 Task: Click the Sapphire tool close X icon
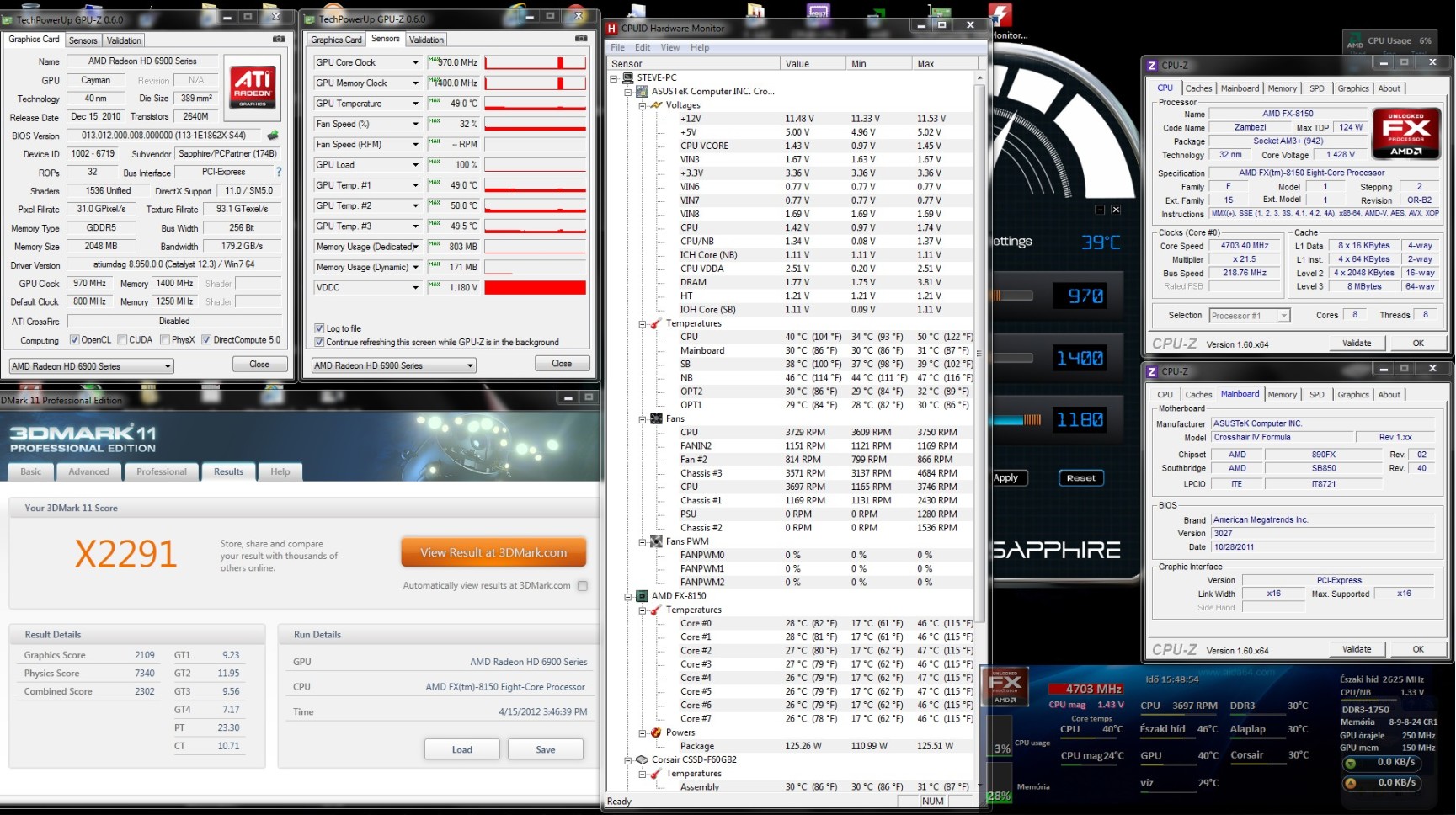1116,210
